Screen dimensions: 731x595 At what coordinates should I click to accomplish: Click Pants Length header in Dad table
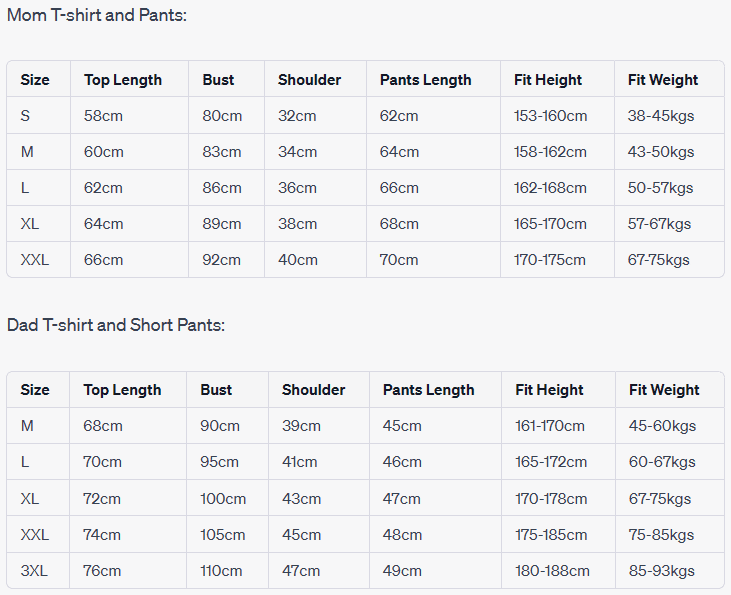click(429, 390)
